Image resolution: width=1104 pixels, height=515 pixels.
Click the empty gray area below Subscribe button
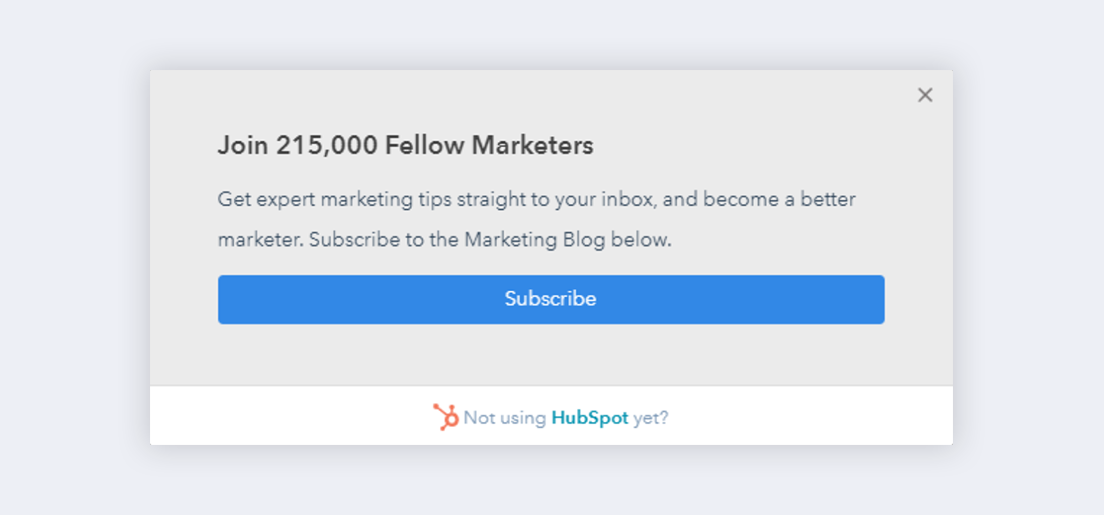click(551, 354)
